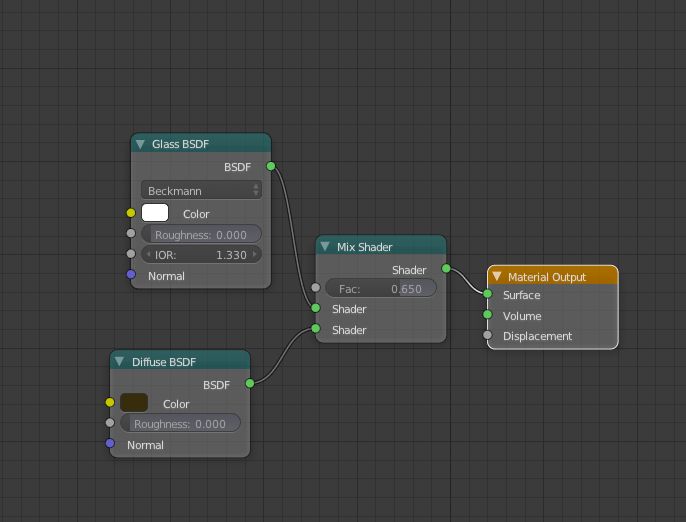Collapse the Glass BSDF node
The image size is (686, 522).
[140, 144]
